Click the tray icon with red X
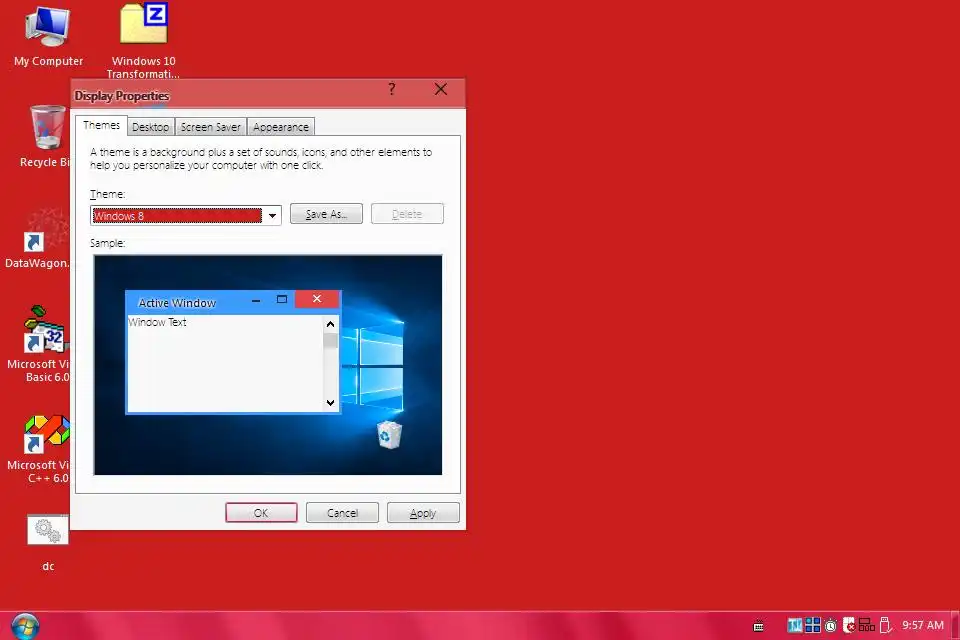This screenshot has width=960, height=640. pyautogui.click(x=849, y=625)
